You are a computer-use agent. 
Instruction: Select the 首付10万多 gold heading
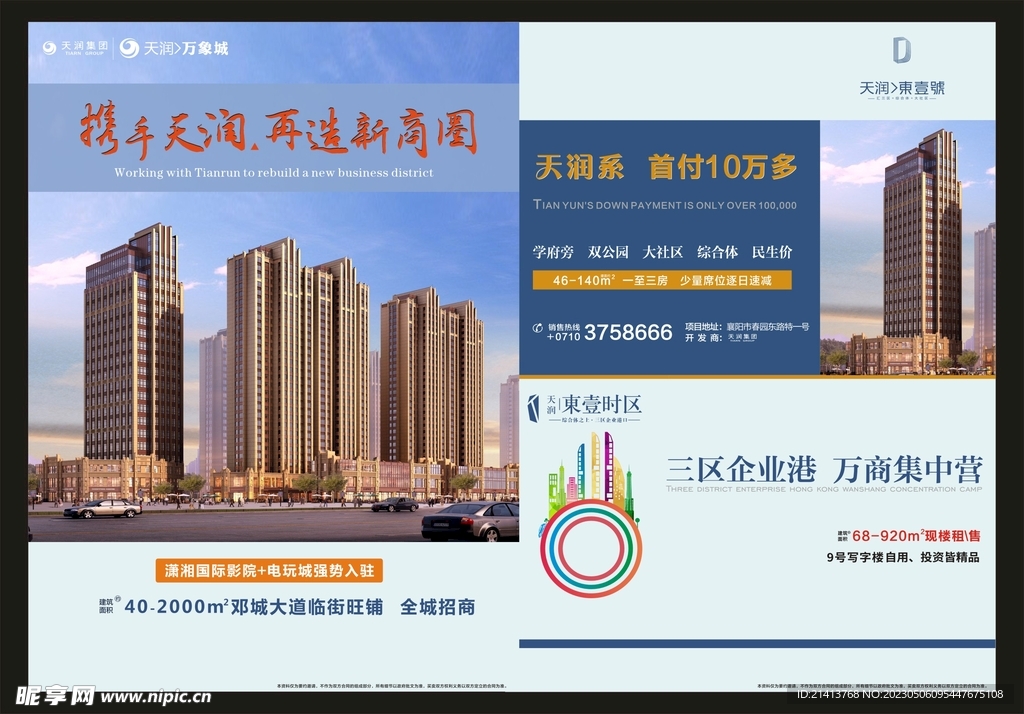pos(723,167)
